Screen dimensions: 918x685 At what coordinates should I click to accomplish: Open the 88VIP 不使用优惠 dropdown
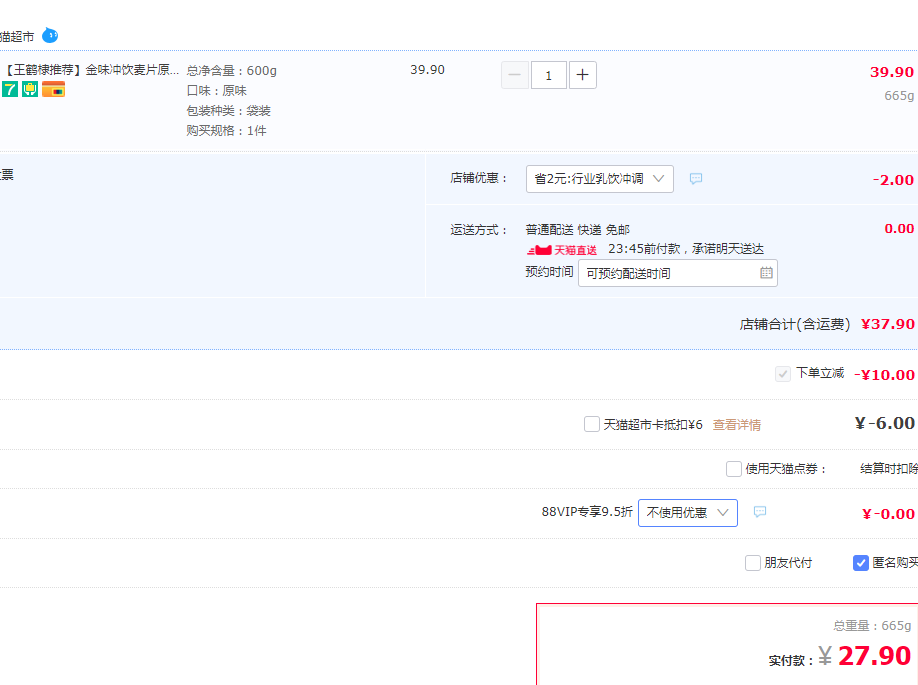coord(688,513)
